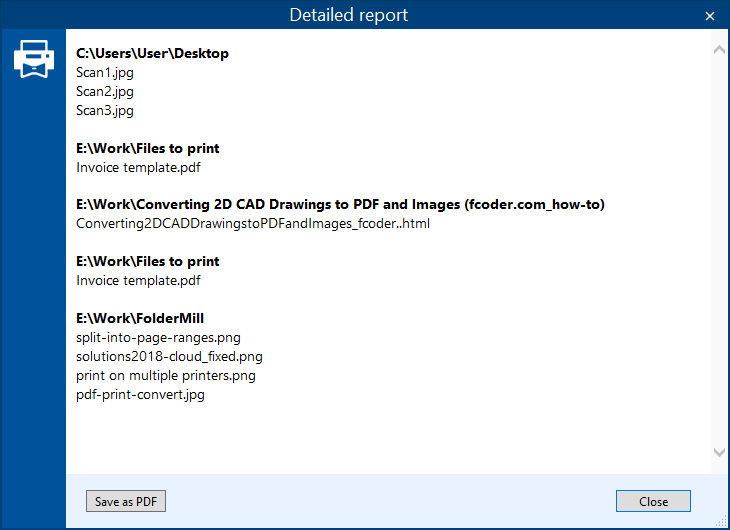The width and height of the screenshot is (730, 530).
Task: Click the E:\Work\FolderMill folder heading
Action: coord(140,318)
